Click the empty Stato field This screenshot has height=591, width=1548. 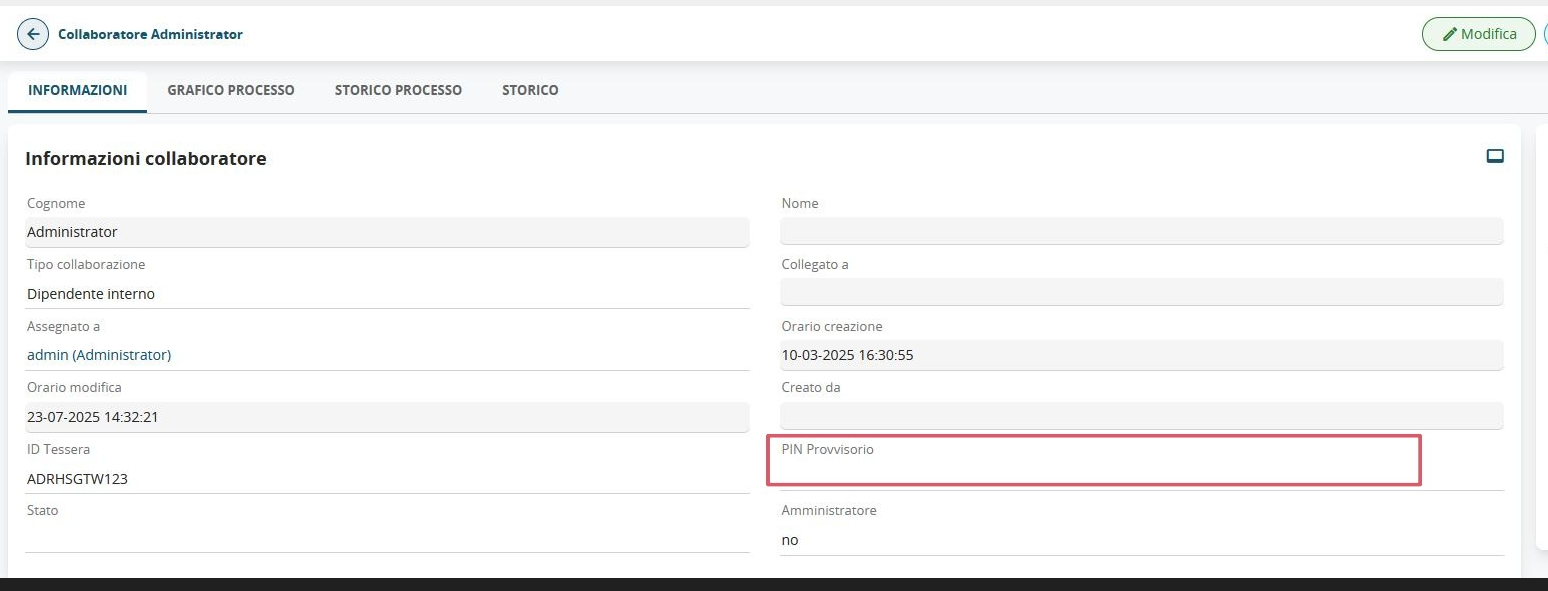tap(387, 538)
